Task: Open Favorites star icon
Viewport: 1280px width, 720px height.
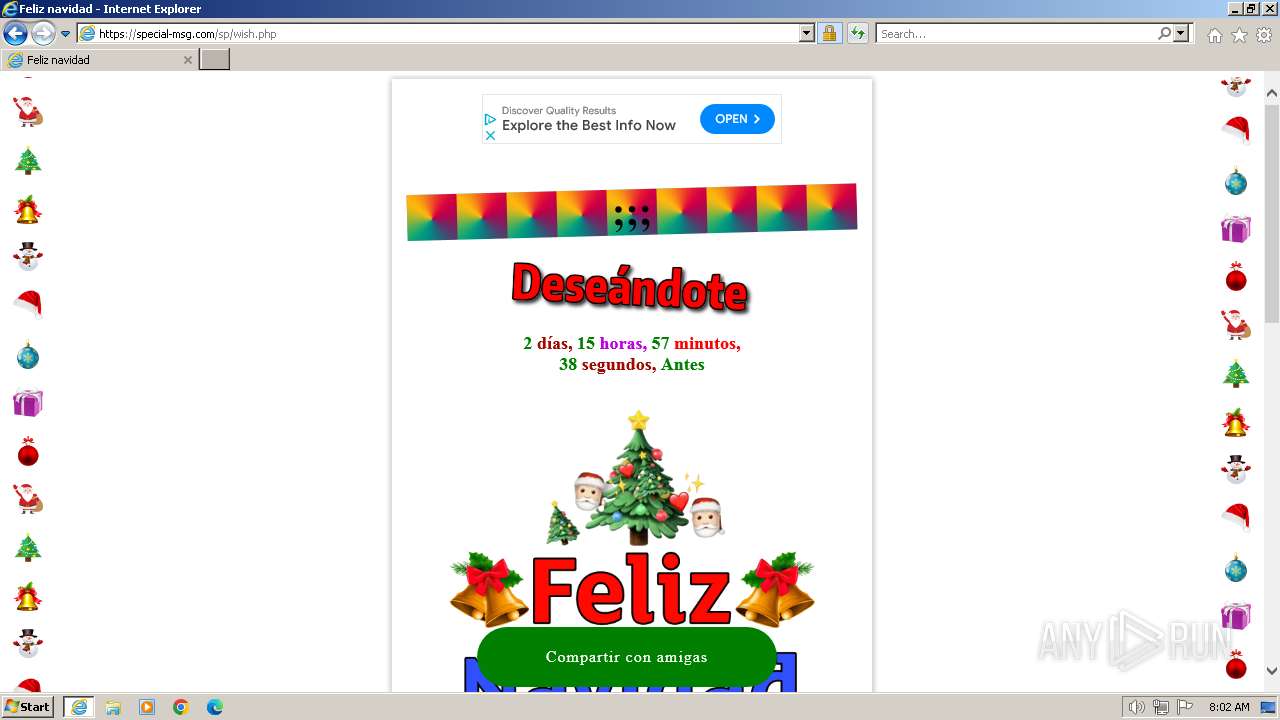Action: point(1239,35)
